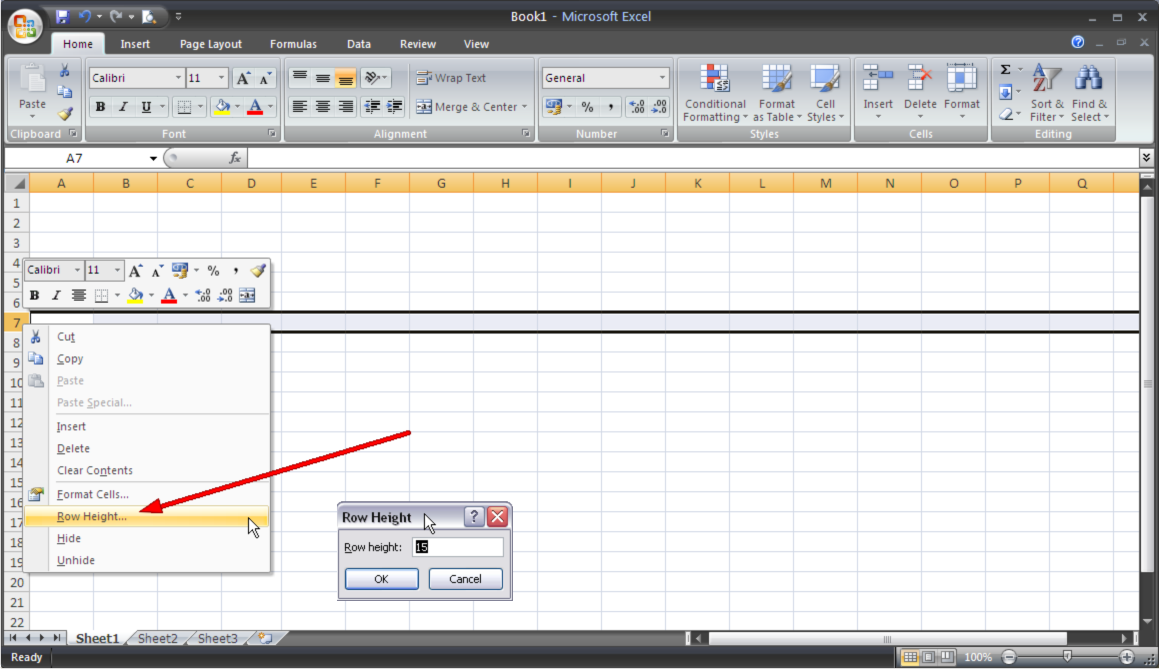Select the Percent Style icon on mini toolbar
The image size is (1159, 669).
(214, 269)
